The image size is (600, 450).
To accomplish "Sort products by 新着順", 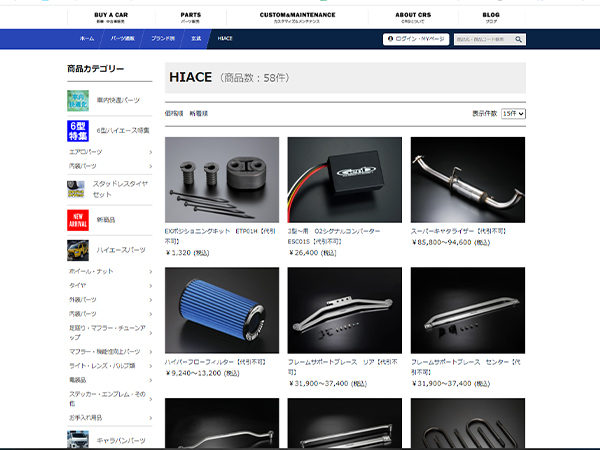I will pyautogui.click(x=199, y=114).
